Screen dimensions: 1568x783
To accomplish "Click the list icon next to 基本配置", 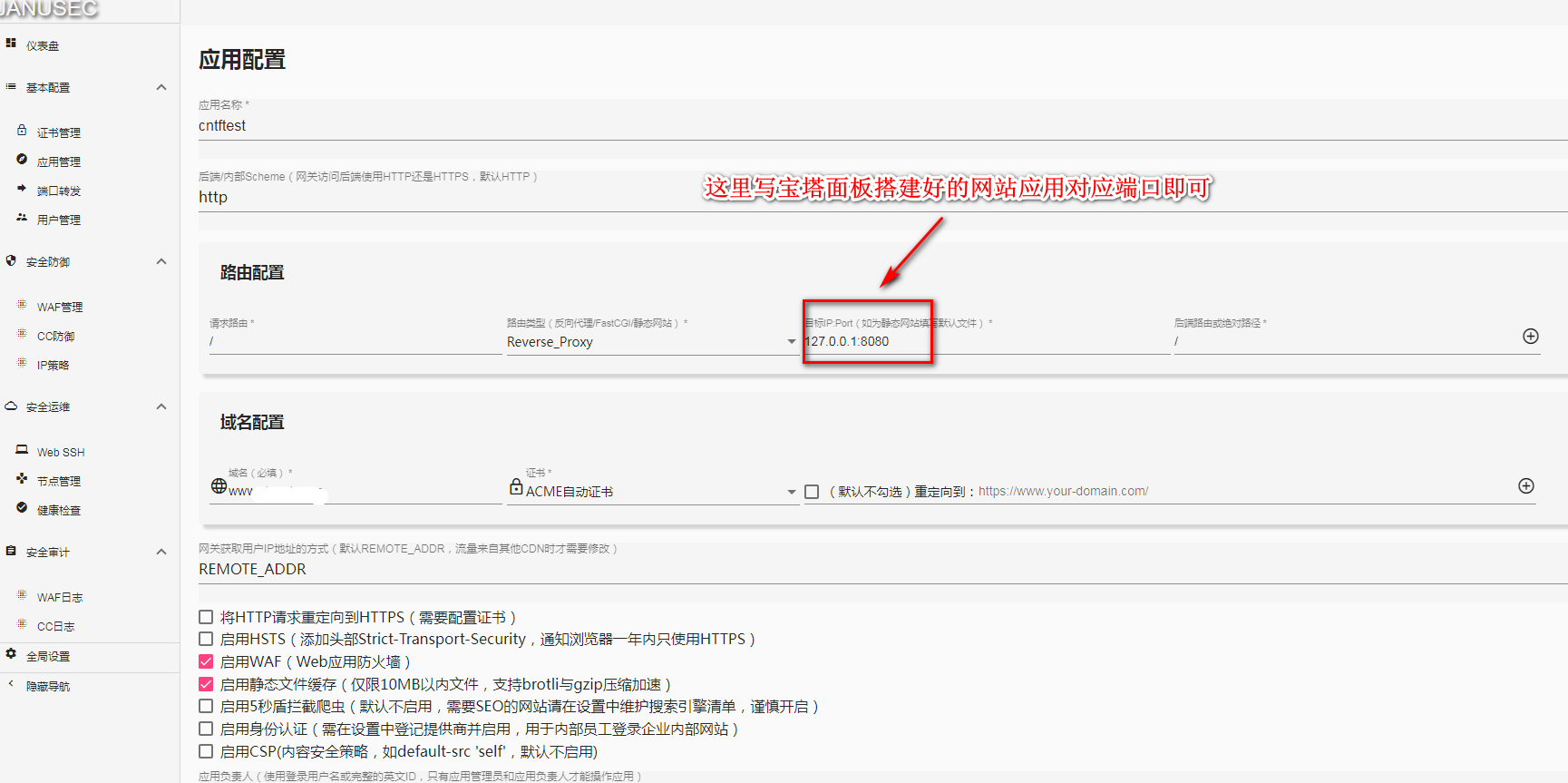I will pos(11,86).
